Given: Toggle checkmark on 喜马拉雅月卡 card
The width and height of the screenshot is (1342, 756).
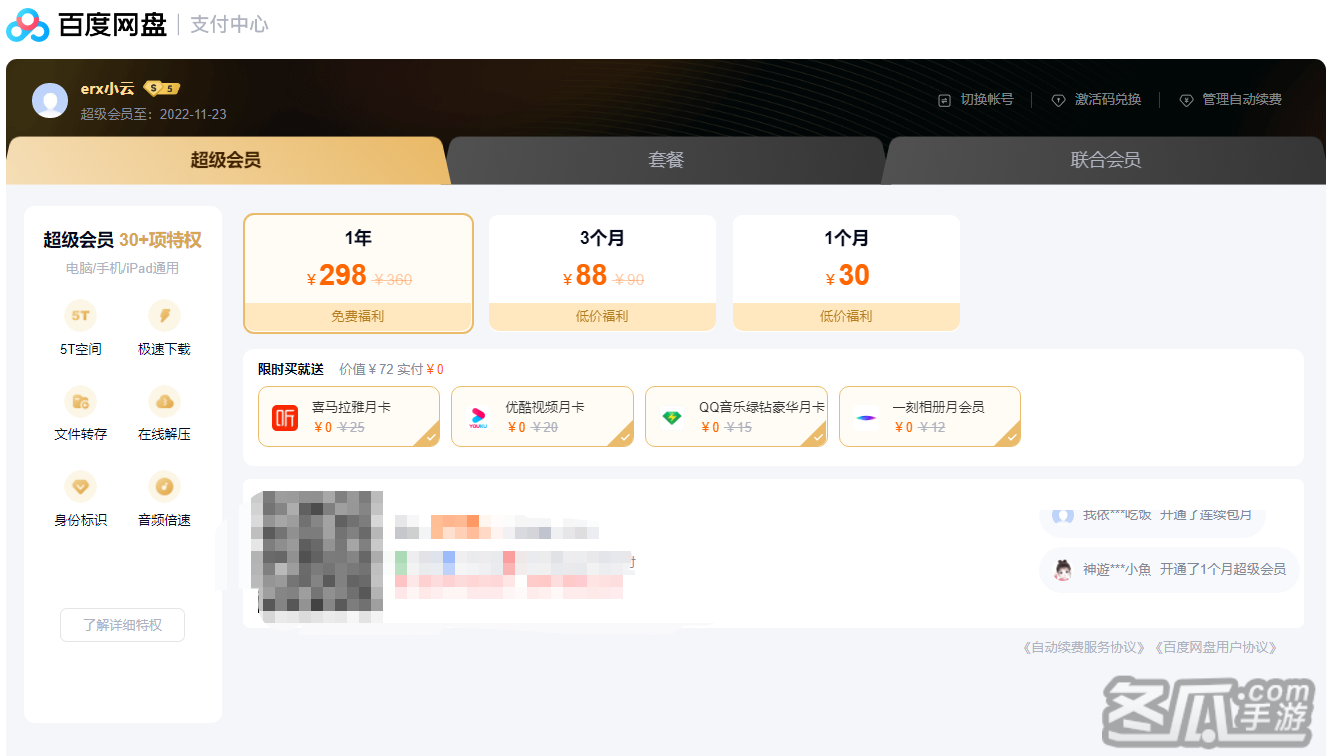Looking at the screenshot, I should 429,436.
